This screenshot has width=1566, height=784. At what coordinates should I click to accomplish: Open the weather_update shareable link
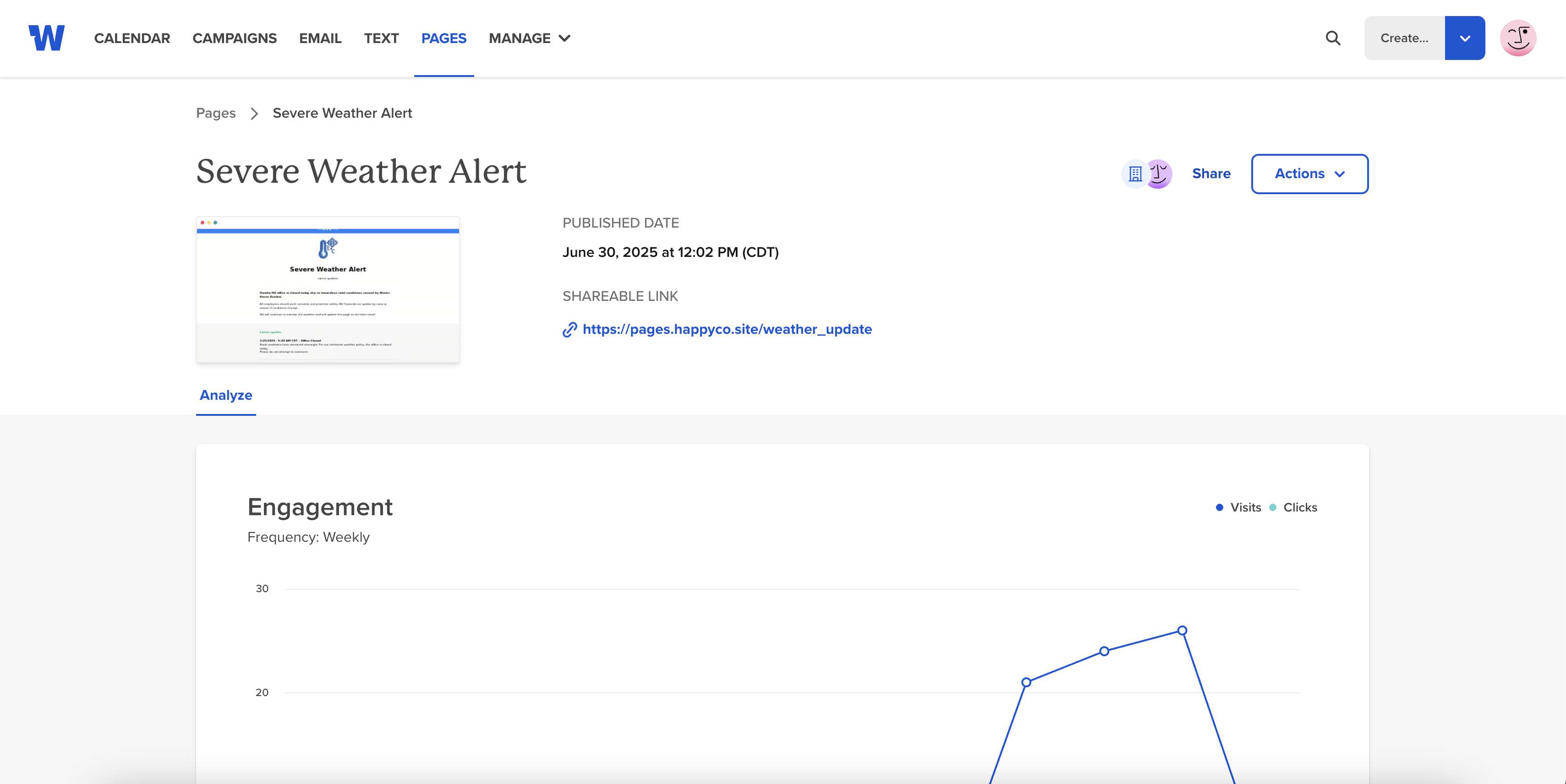tap(727, 329)
